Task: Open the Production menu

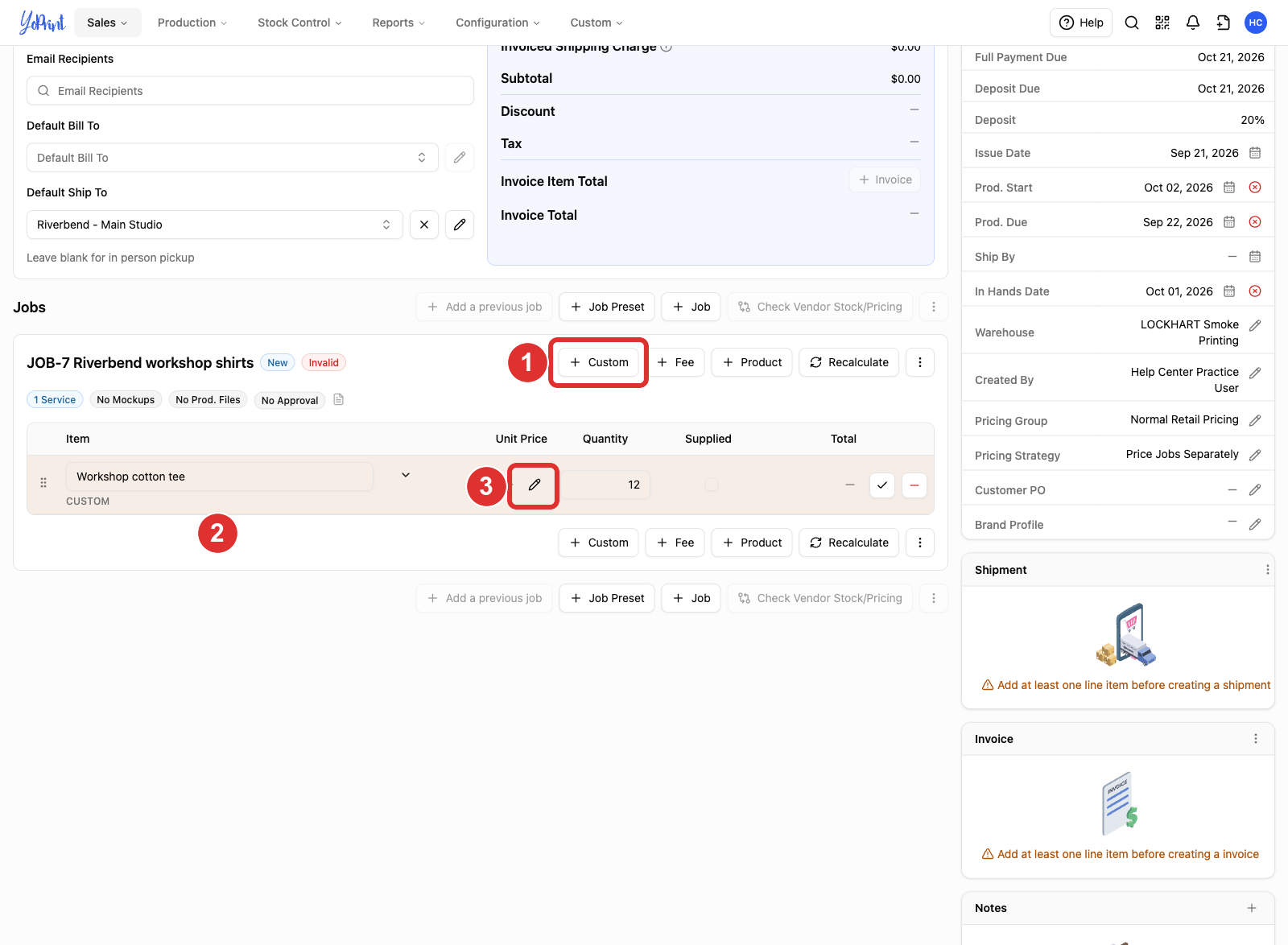Action: 192,23
